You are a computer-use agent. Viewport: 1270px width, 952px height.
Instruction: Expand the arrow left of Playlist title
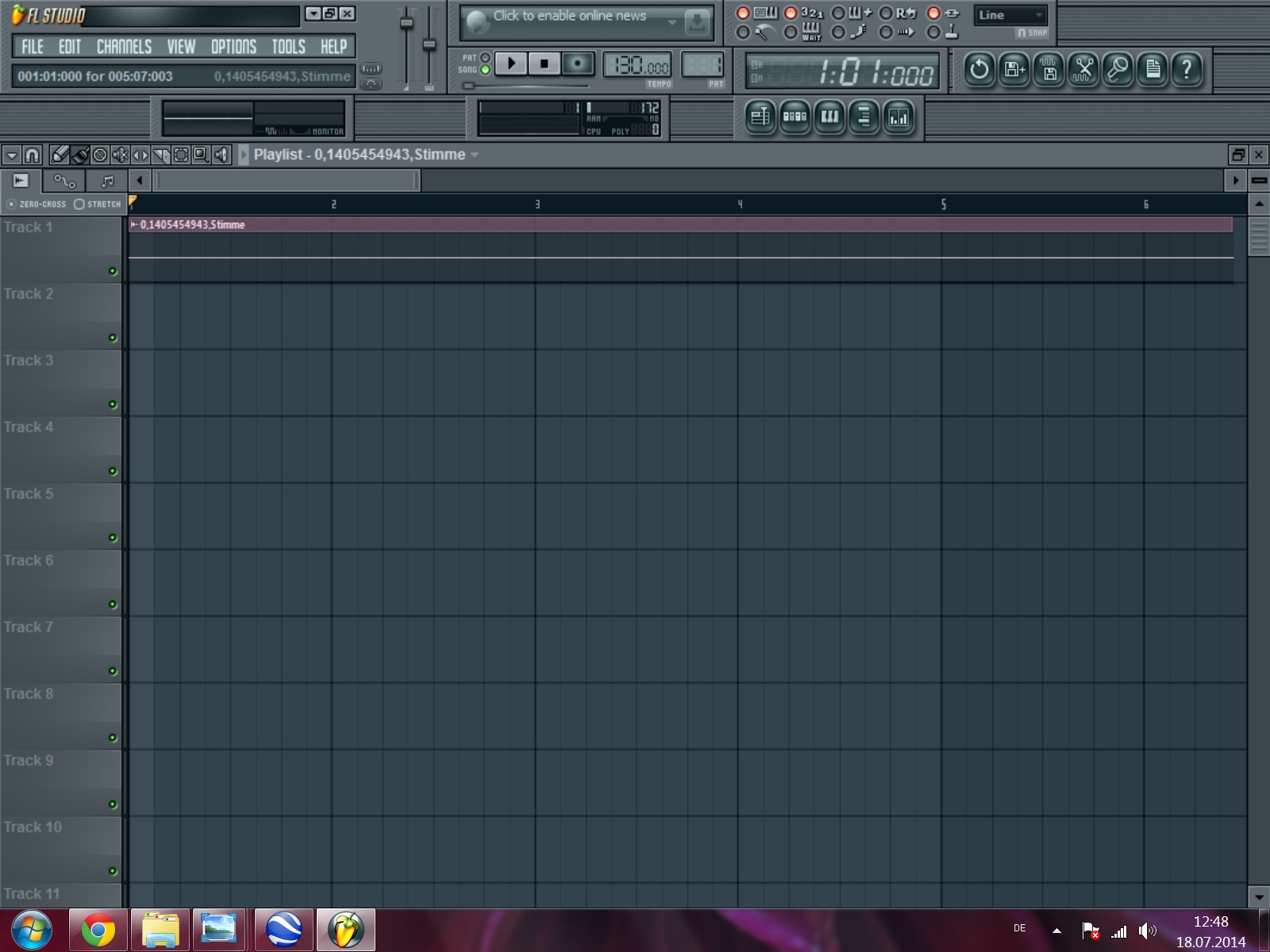coord(244,155)
